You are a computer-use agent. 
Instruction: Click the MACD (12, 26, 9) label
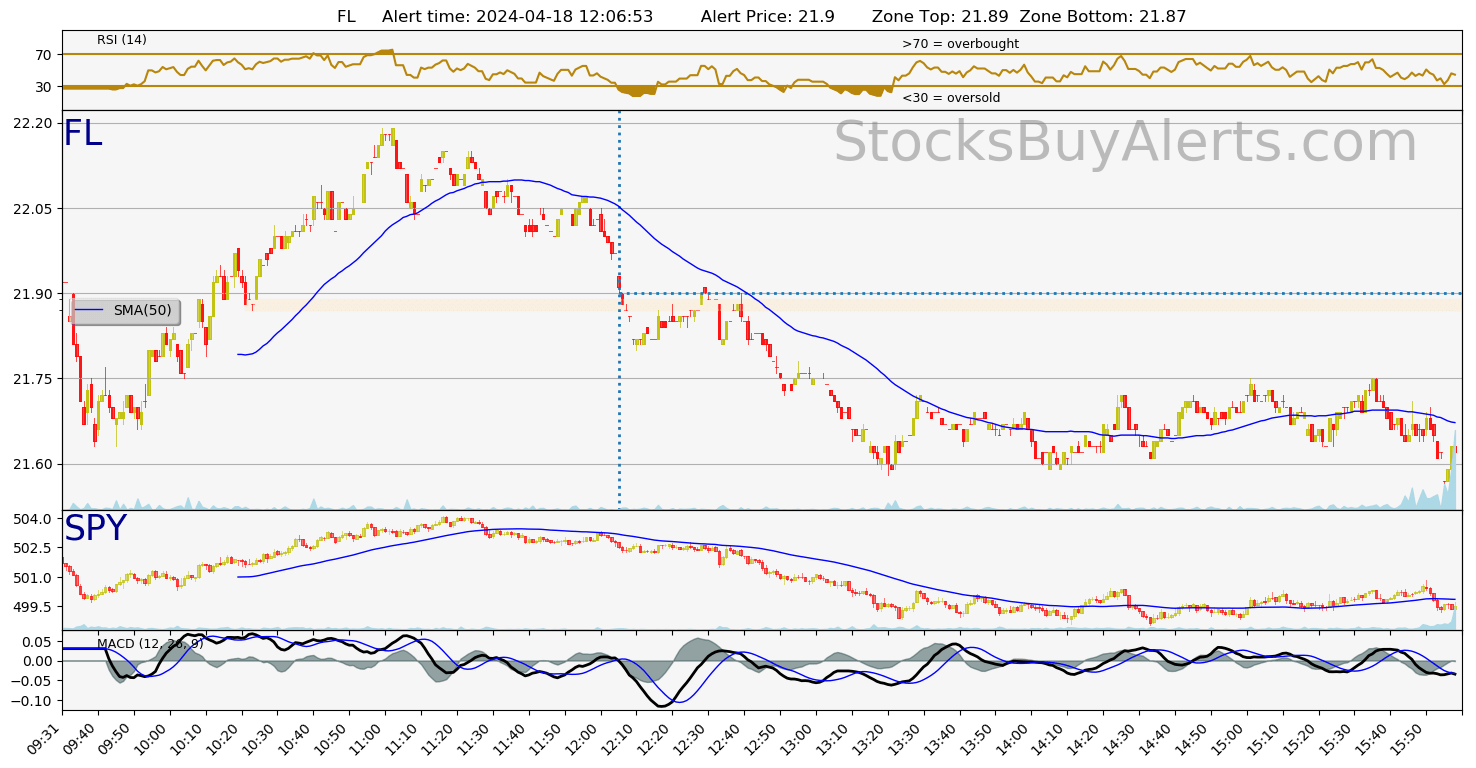pyautogui.click(x=150, y=643)
